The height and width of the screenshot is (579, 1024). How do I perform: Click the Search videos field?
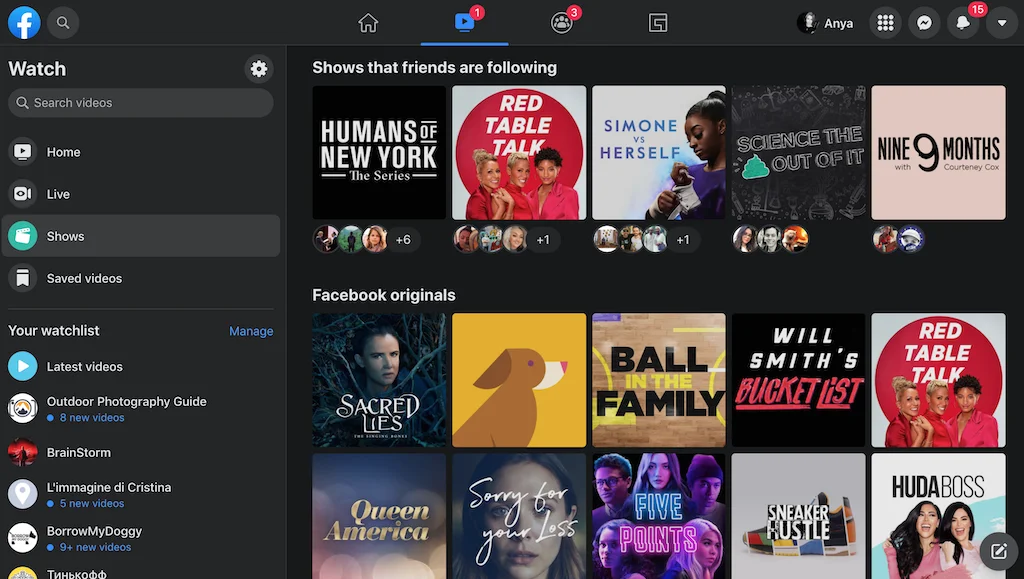click(140, 103)
